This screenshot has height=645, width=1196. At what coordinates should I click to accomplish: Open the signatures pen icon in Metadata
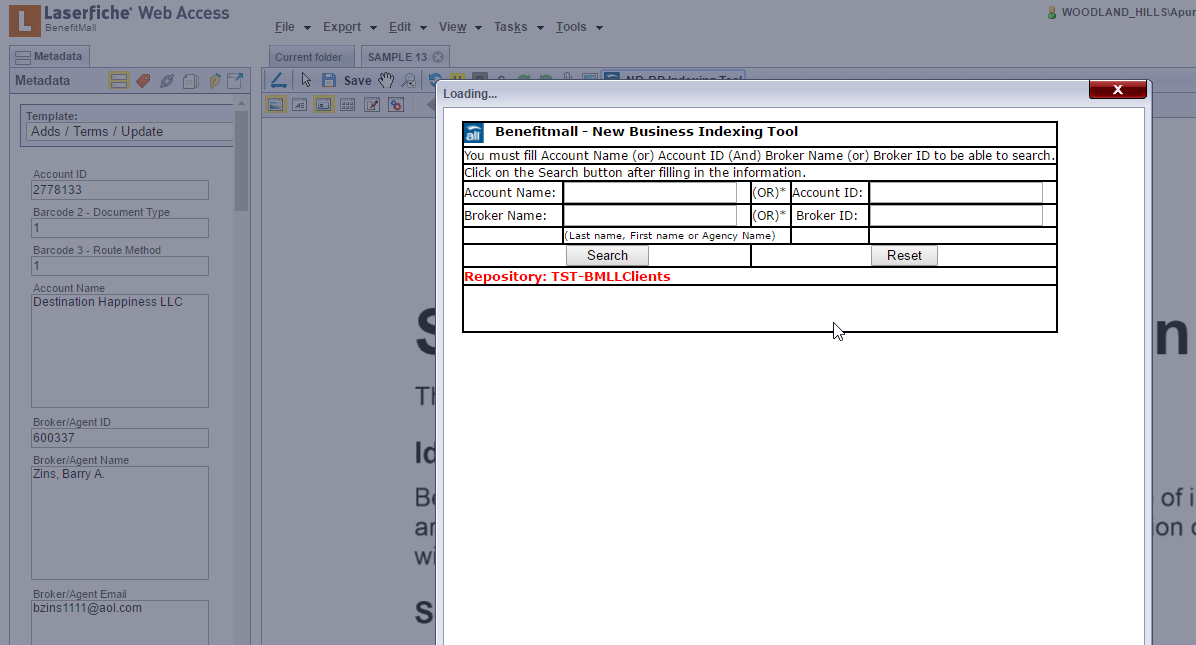[x=214, y=81]
